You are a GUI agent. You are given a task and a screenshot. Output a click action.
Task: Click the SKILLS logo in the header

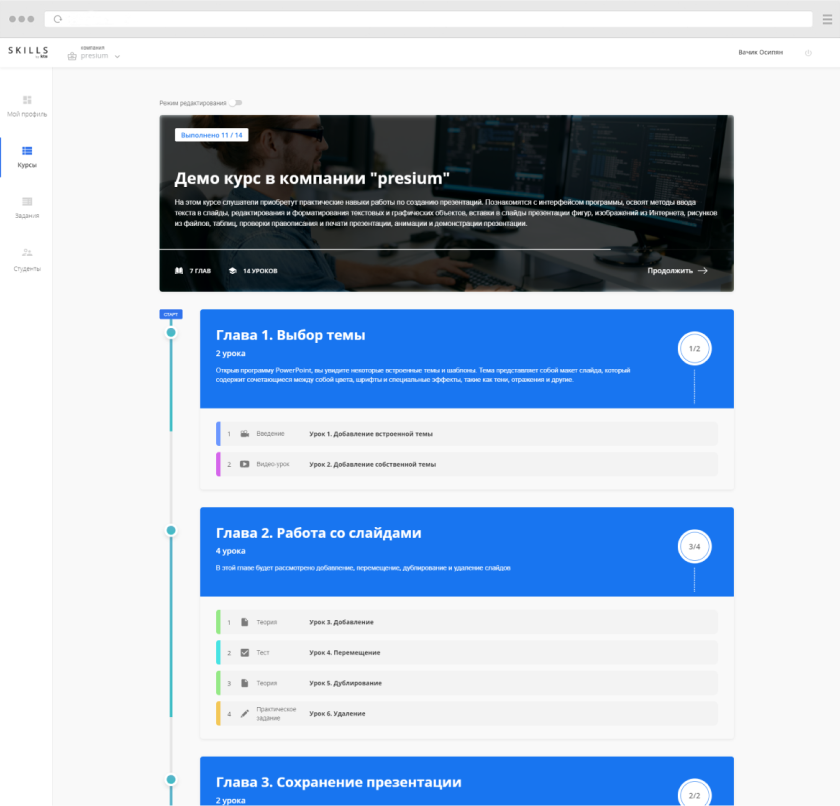(28, 51)
